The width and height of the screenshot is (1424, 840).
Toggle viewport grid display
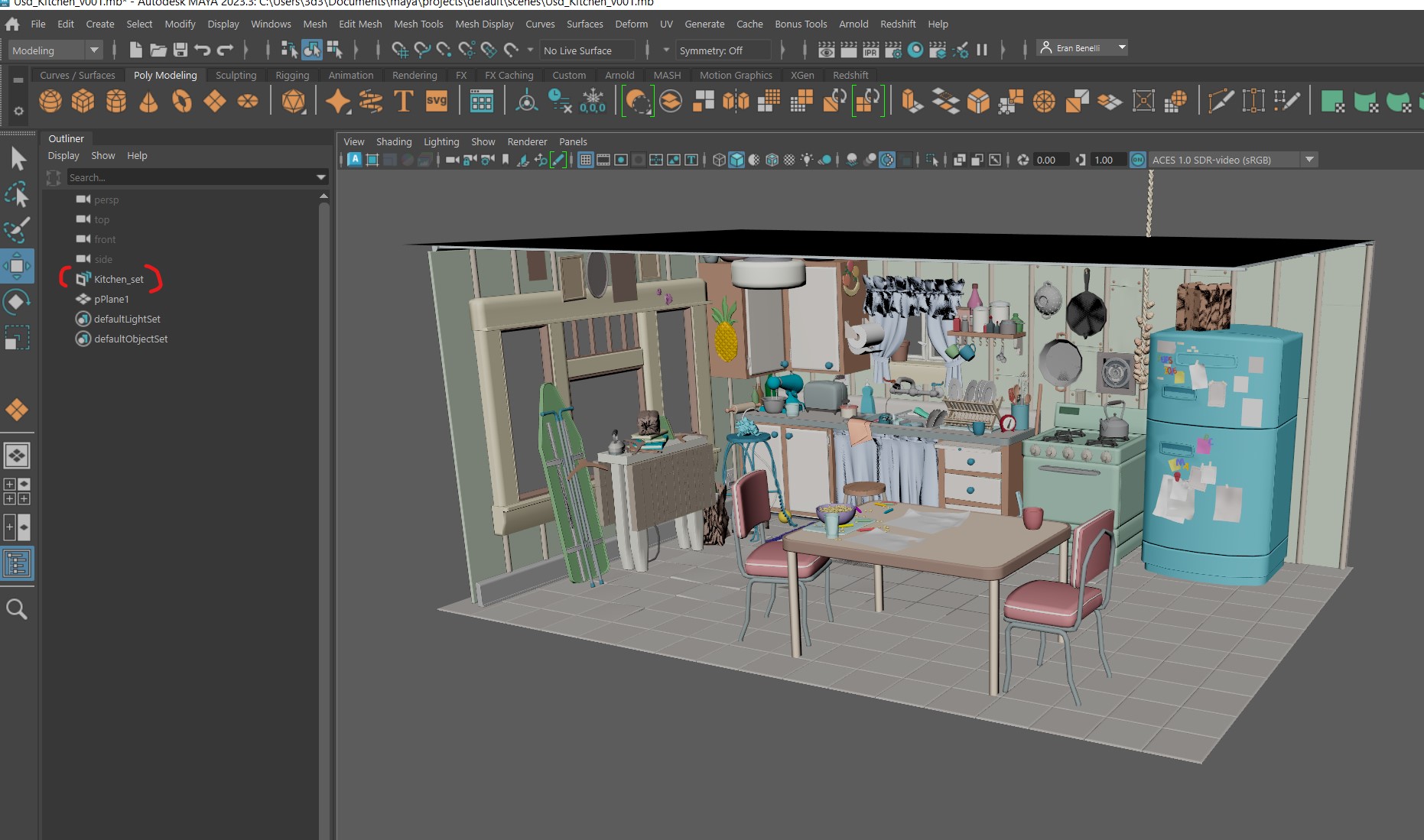coord(585,160)
